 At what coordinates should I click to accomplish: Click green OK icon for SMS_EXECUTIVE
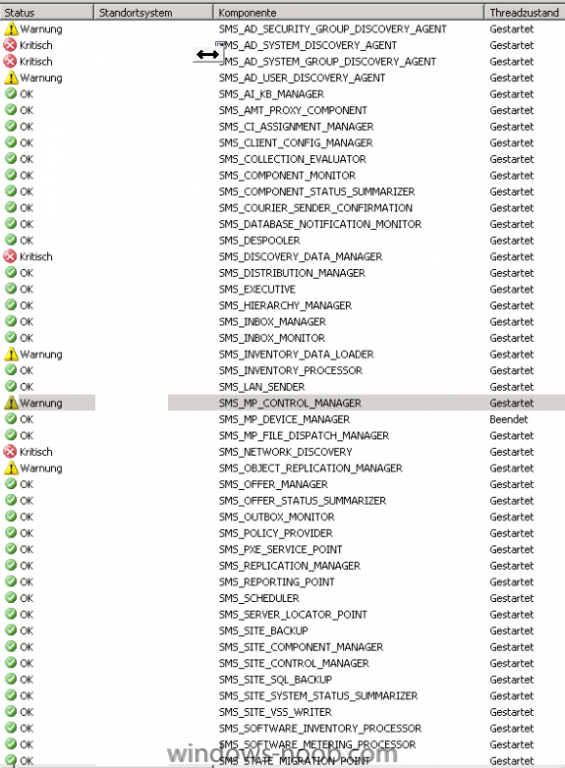click(11, 288)
